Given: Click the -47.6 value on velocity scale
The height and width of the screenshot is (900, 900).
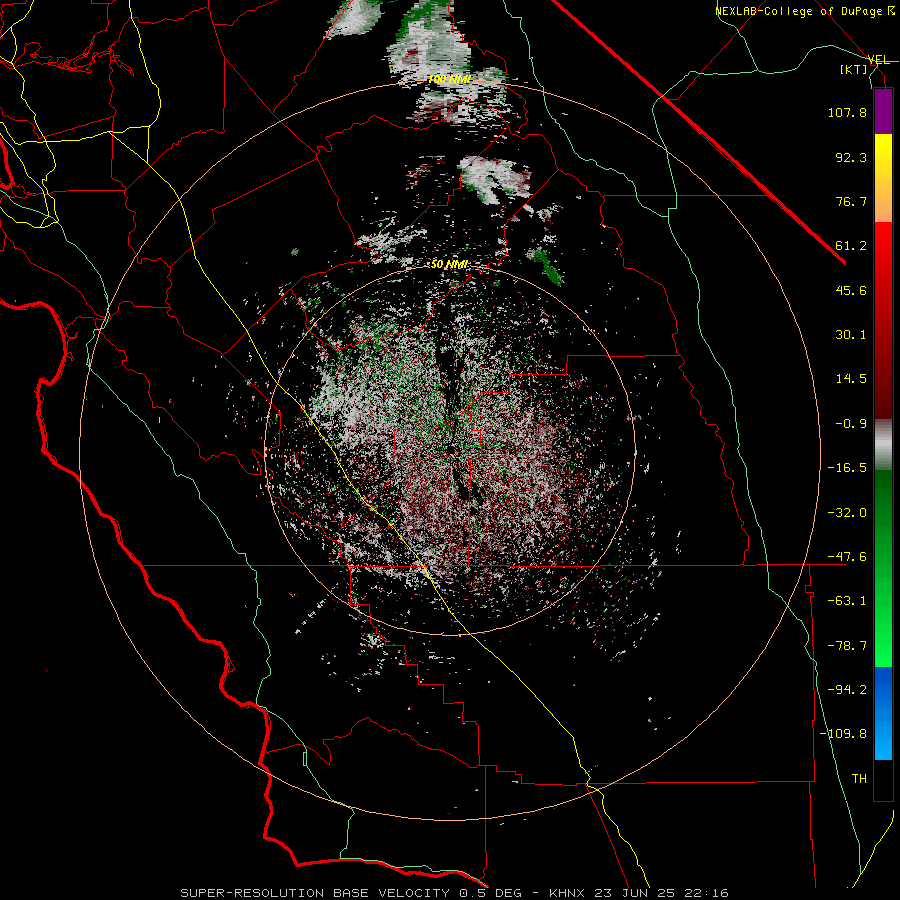Looking at the screenshot, I should tap(847, 557).
